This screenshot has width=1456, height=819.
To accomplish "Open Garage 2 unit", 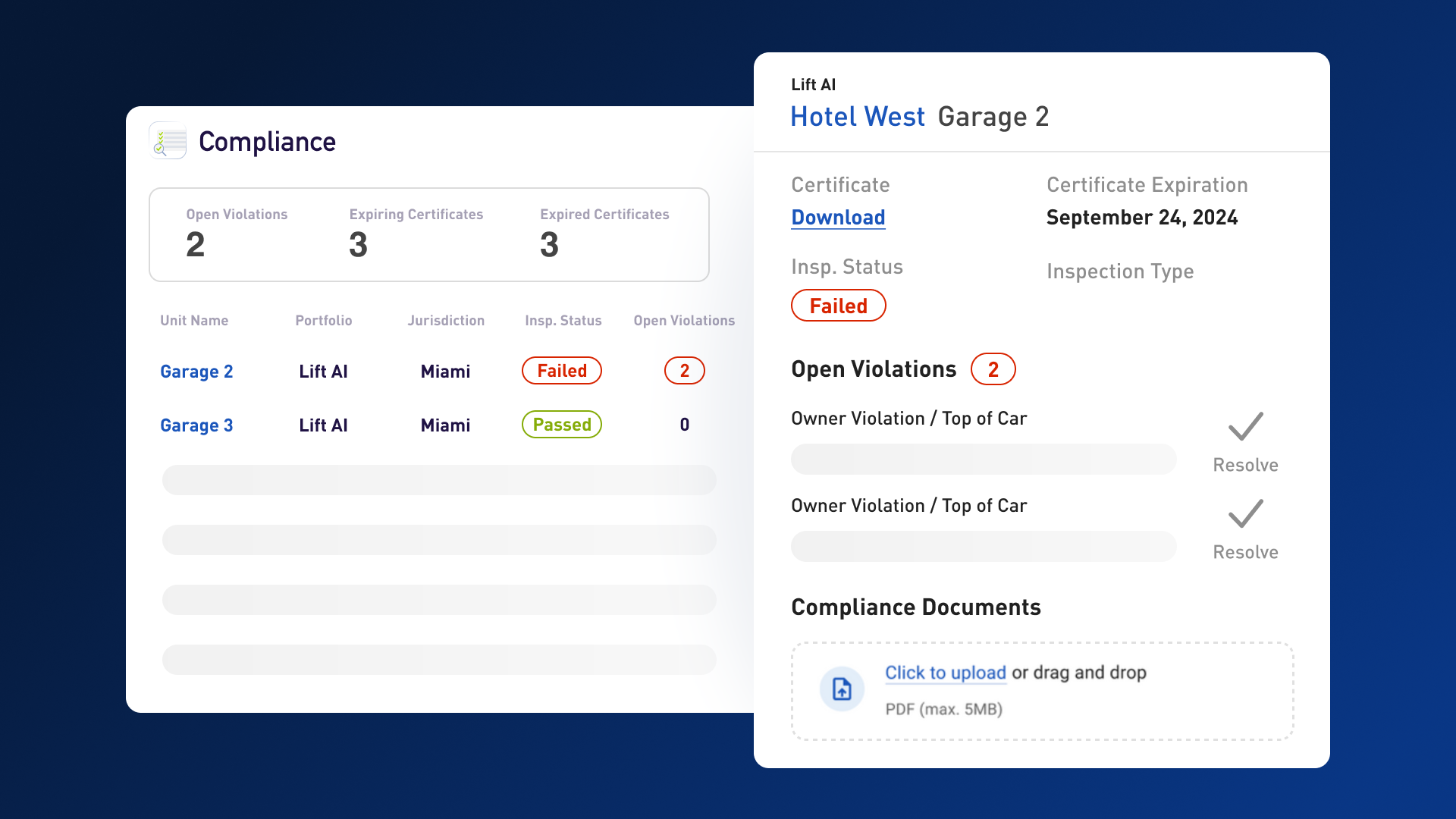I will point(196,372).
